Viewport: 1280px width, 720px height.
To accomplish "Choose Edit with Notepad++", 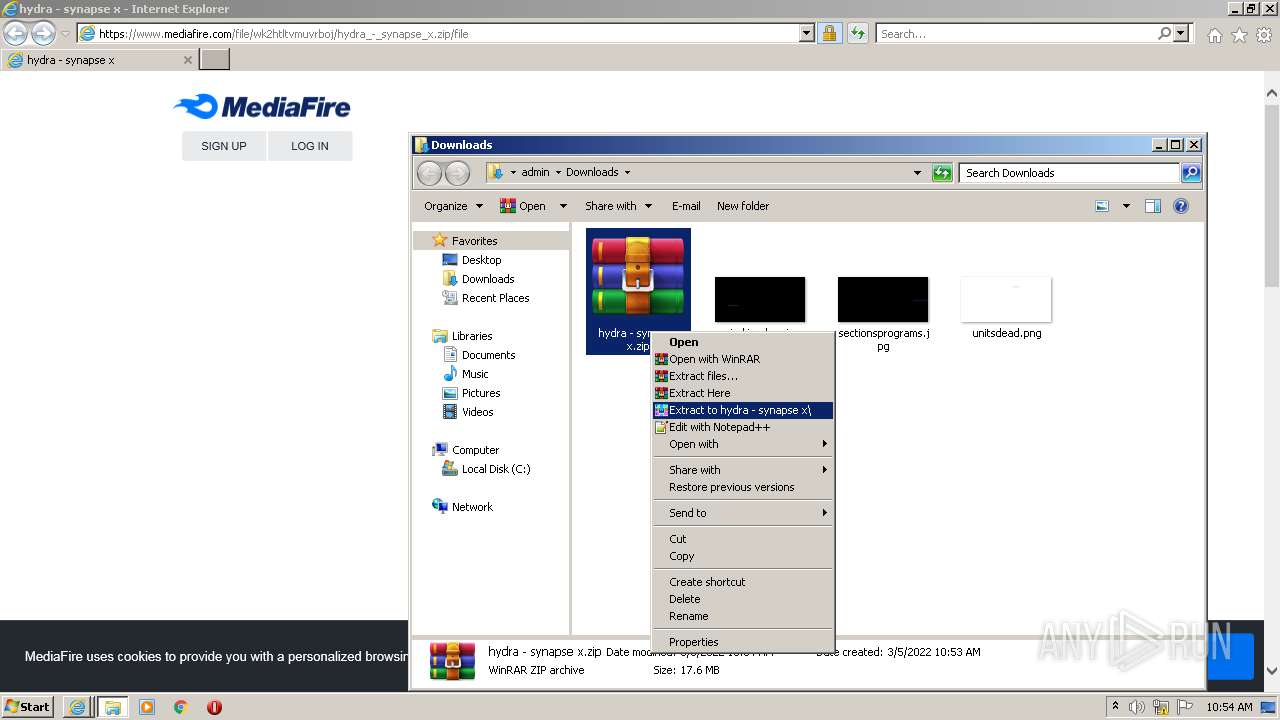I will (742, 427).
